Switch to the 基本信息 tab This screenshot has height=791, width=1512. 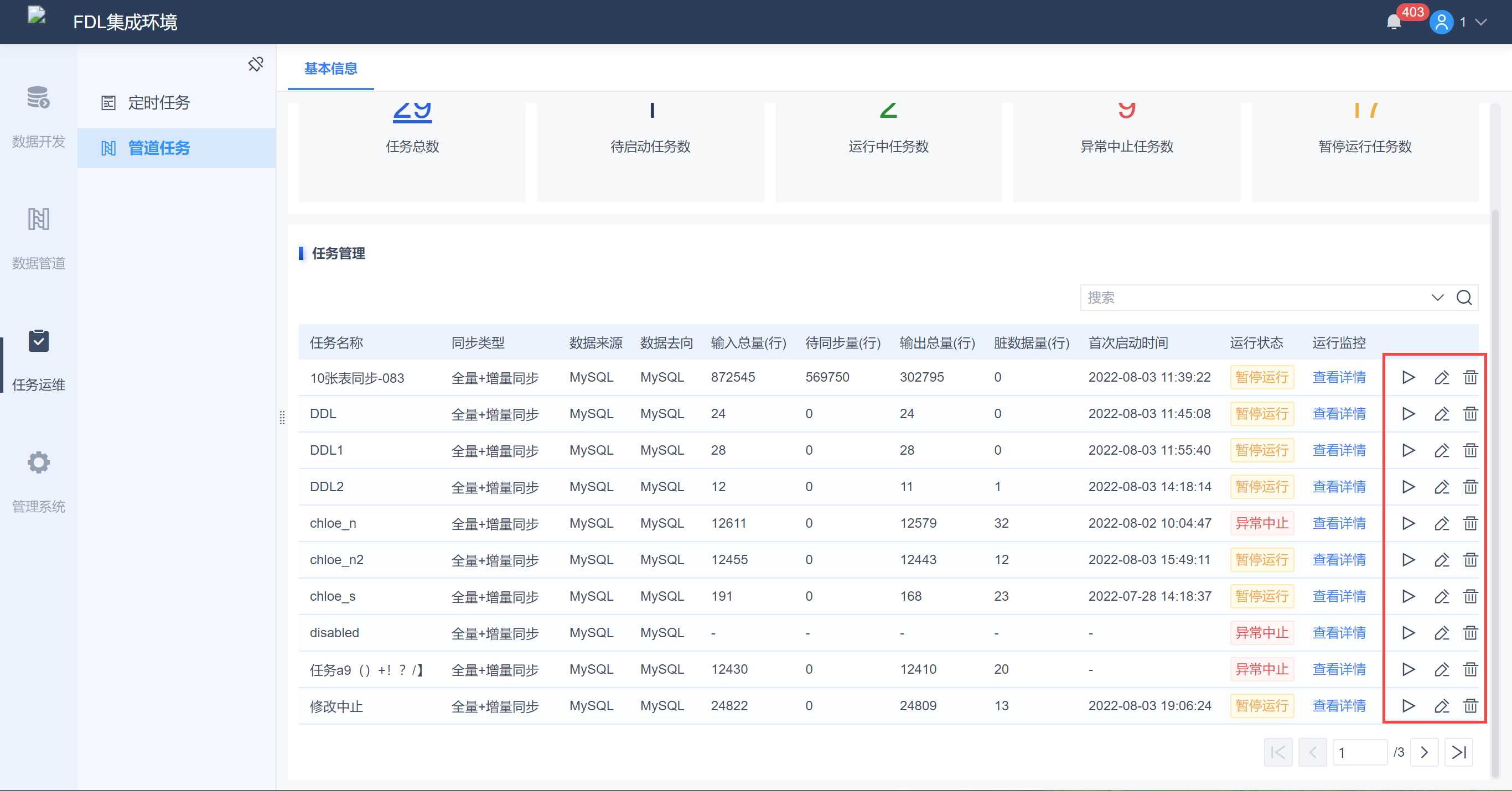point(330,69)
